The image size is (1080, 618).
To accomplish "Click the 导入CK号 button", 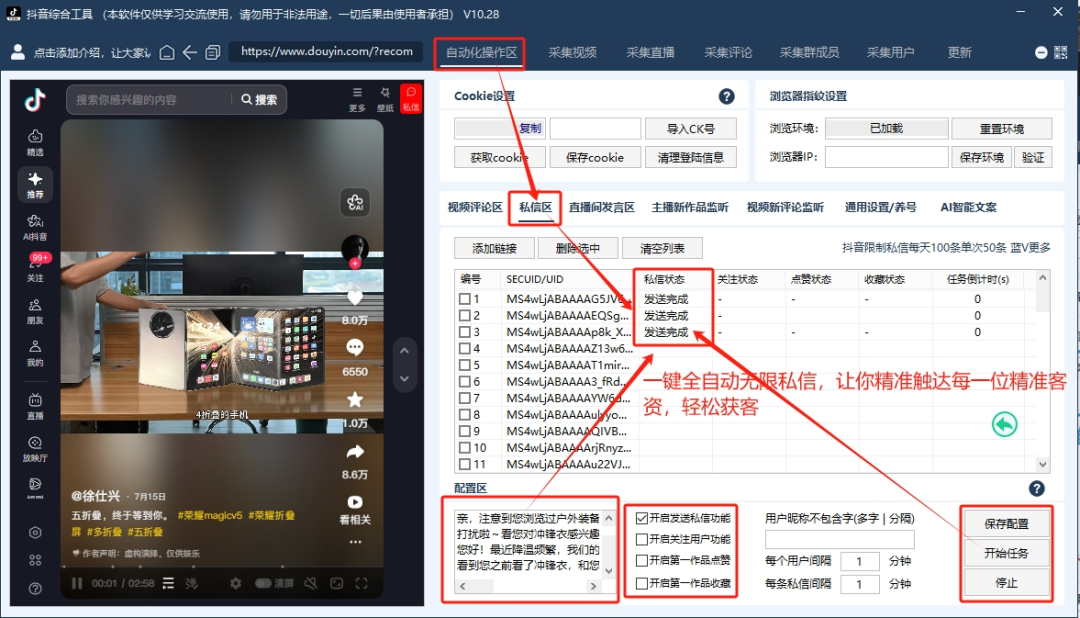I will tap(690, 129).
